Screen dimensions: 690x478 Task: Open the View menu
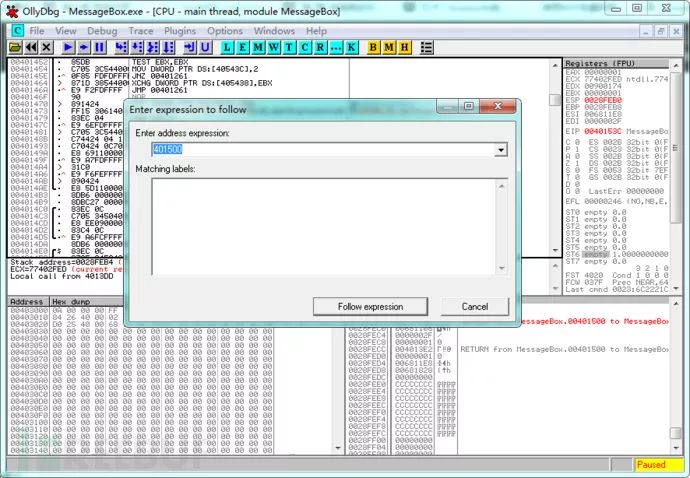coord(66,31)
